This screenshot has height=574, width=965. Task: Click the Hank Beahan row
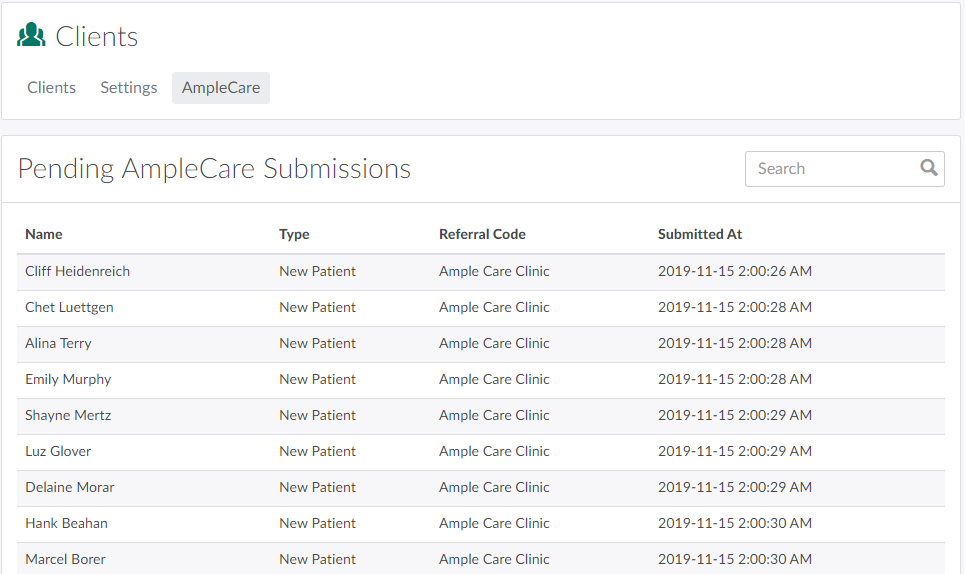[x=66, y=523]
